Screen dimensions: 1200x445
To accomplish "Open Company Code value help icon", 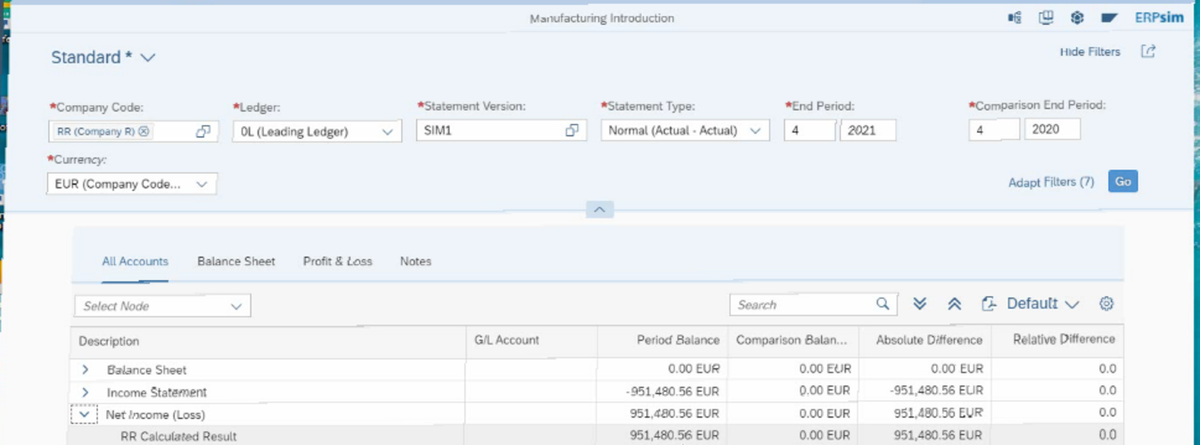I will pyautogui.click(x=203, y=131).
